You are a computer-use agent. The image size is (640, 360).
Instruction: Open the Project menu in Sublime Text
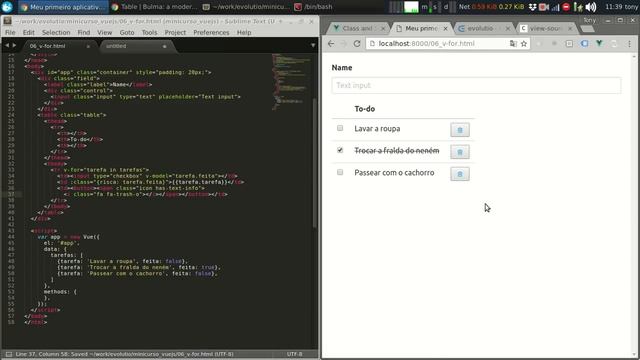coord(176,32)
